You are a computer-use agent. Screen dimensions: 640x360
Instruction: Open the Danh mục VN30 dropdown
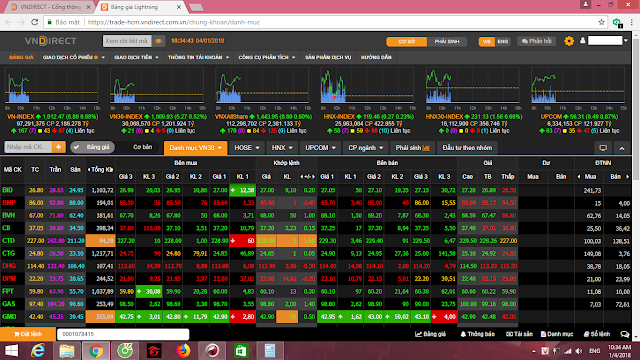(x=196, y=148)
